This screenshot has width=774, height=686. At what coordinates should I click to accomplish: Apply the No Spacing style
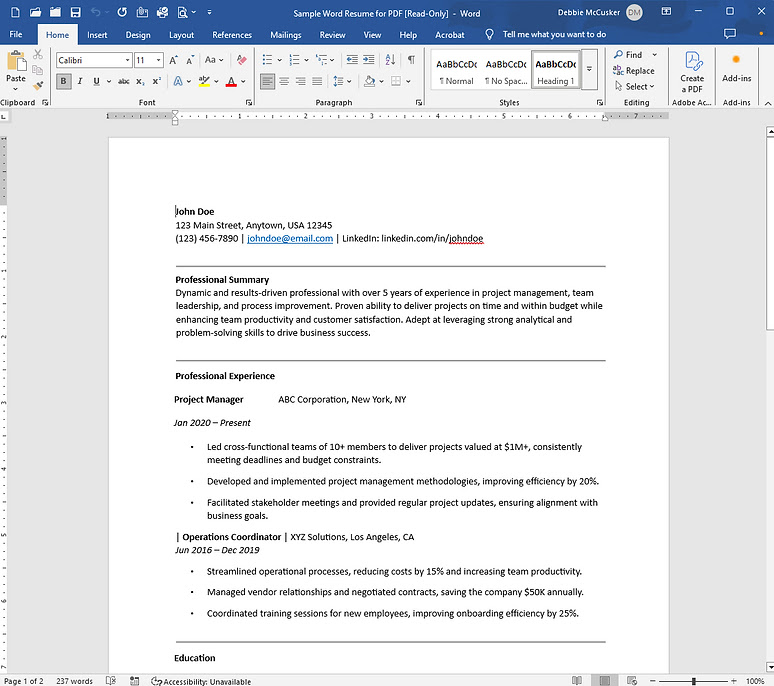[x=506, y=72]
